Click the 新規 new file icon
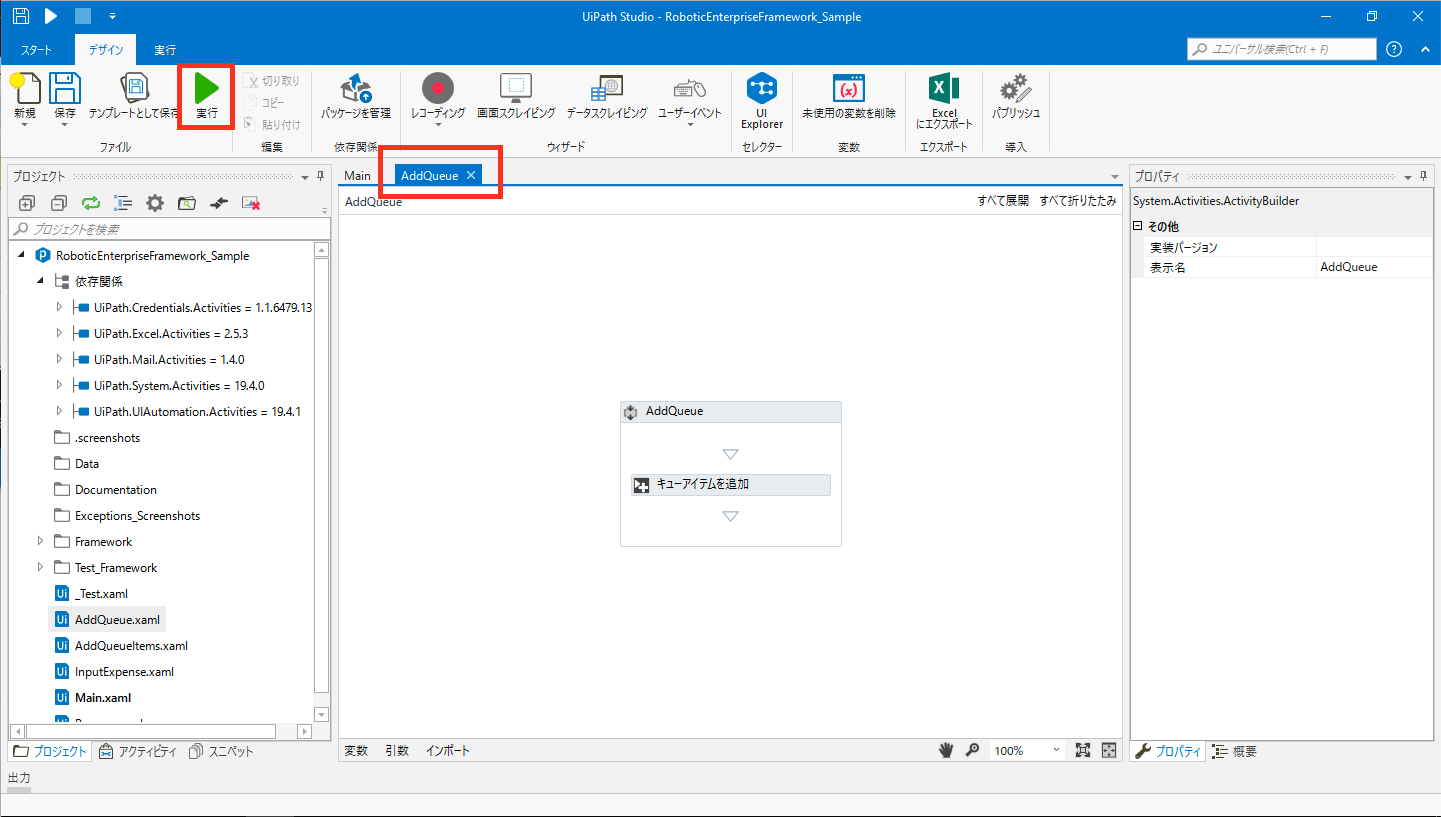The image size is (1441, 817). pyautogui.click(x=25, y=88)
